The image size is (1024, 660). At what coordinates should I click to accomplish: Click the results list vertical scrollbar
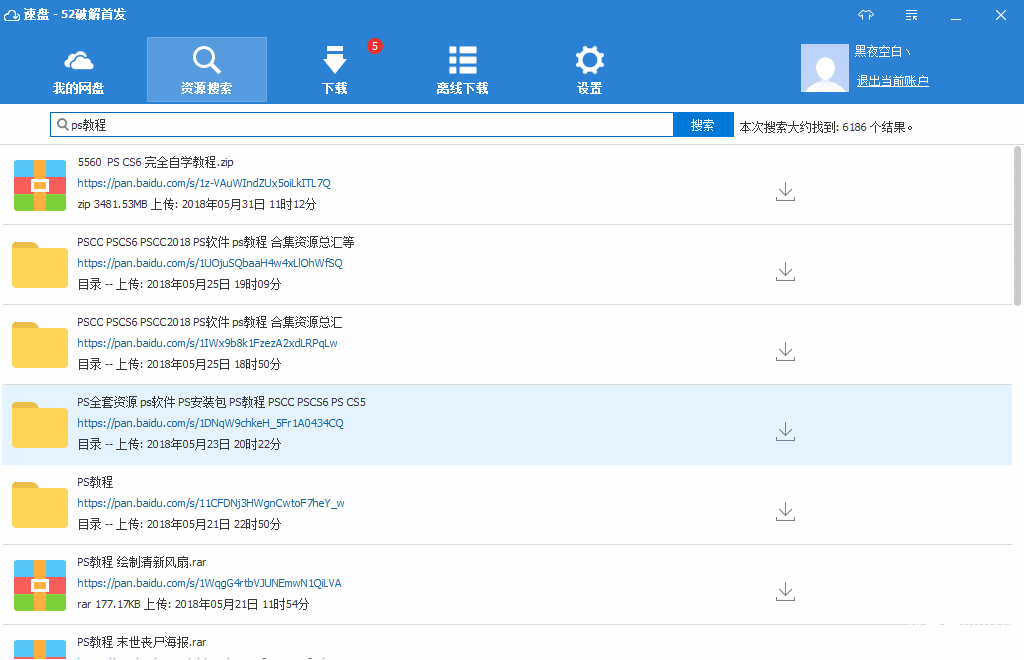(1017, 226)
